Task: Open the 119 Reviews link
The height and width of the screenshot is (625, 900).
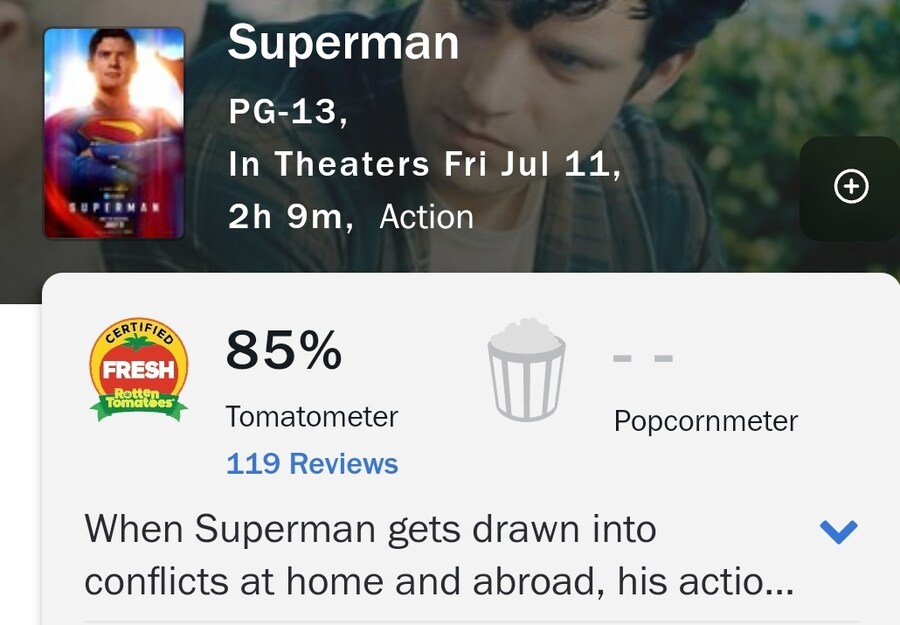Action: (312, 463)
